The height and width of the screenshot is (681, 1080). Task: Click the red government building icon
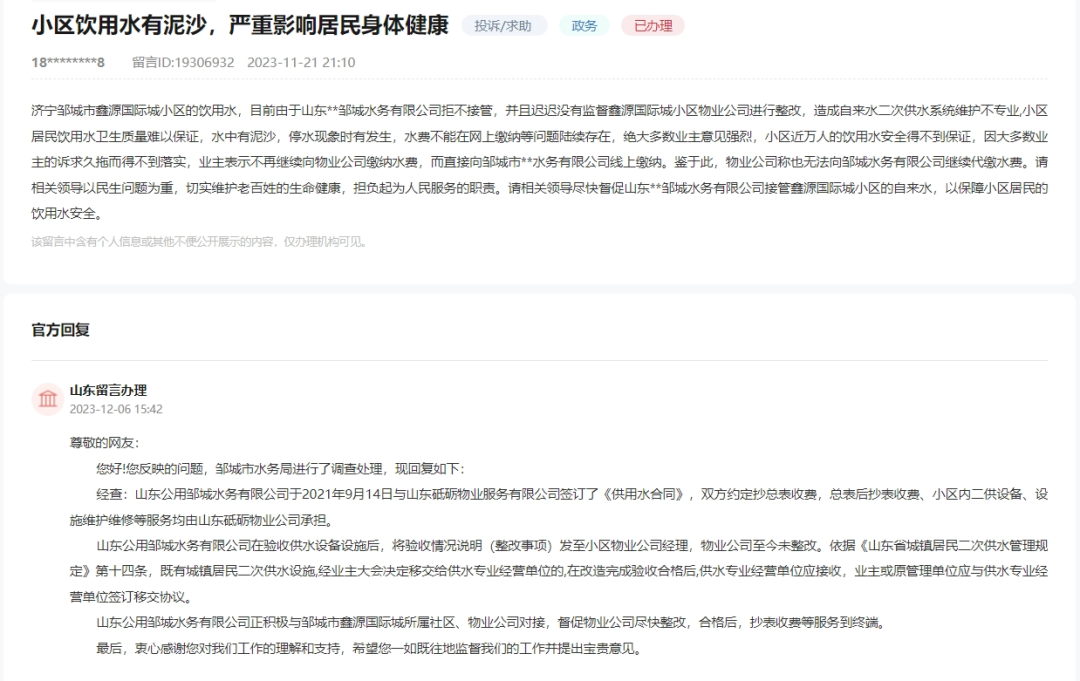(49, 398)
